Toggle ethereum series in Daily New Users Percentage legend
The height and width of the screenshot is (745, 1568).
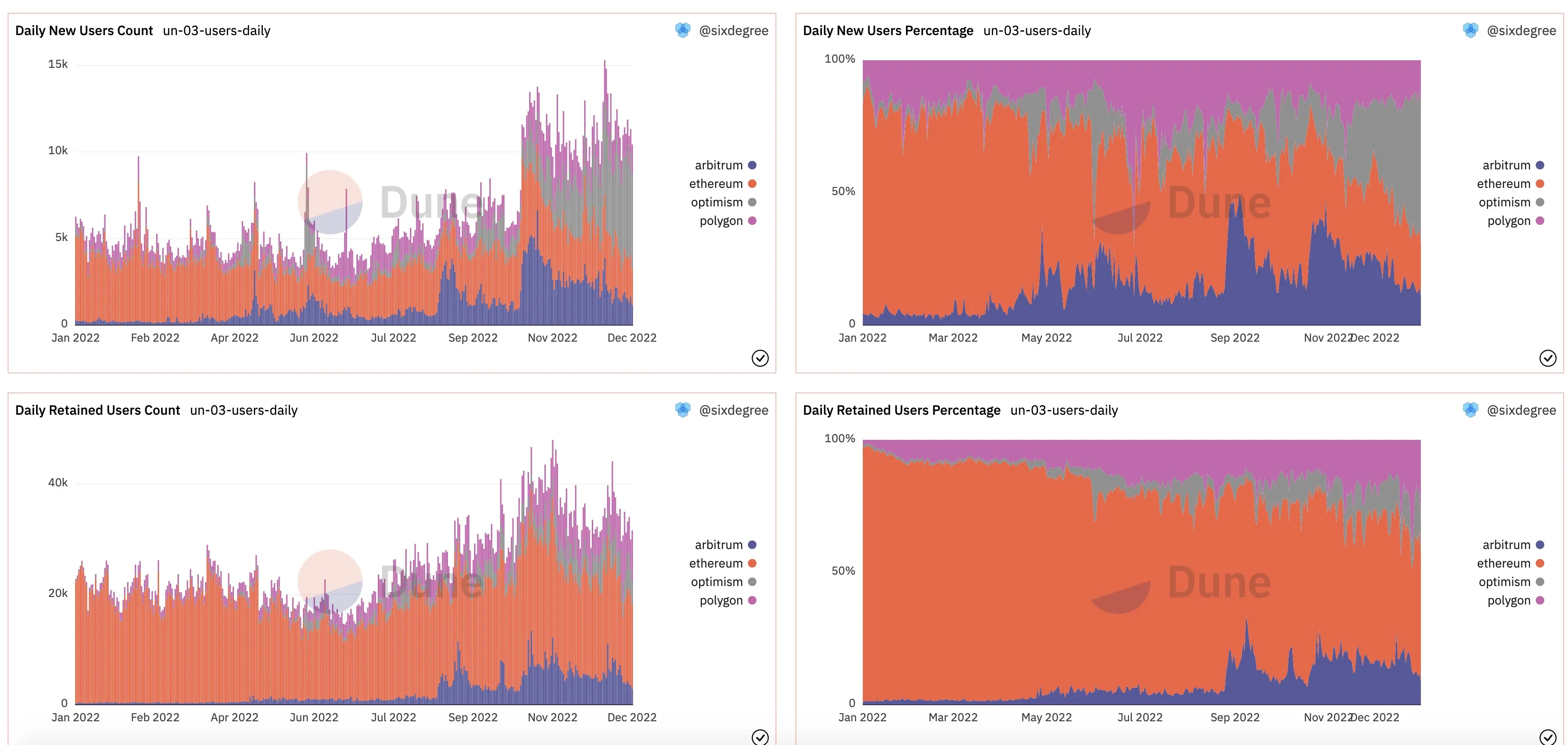point(1511,184)
